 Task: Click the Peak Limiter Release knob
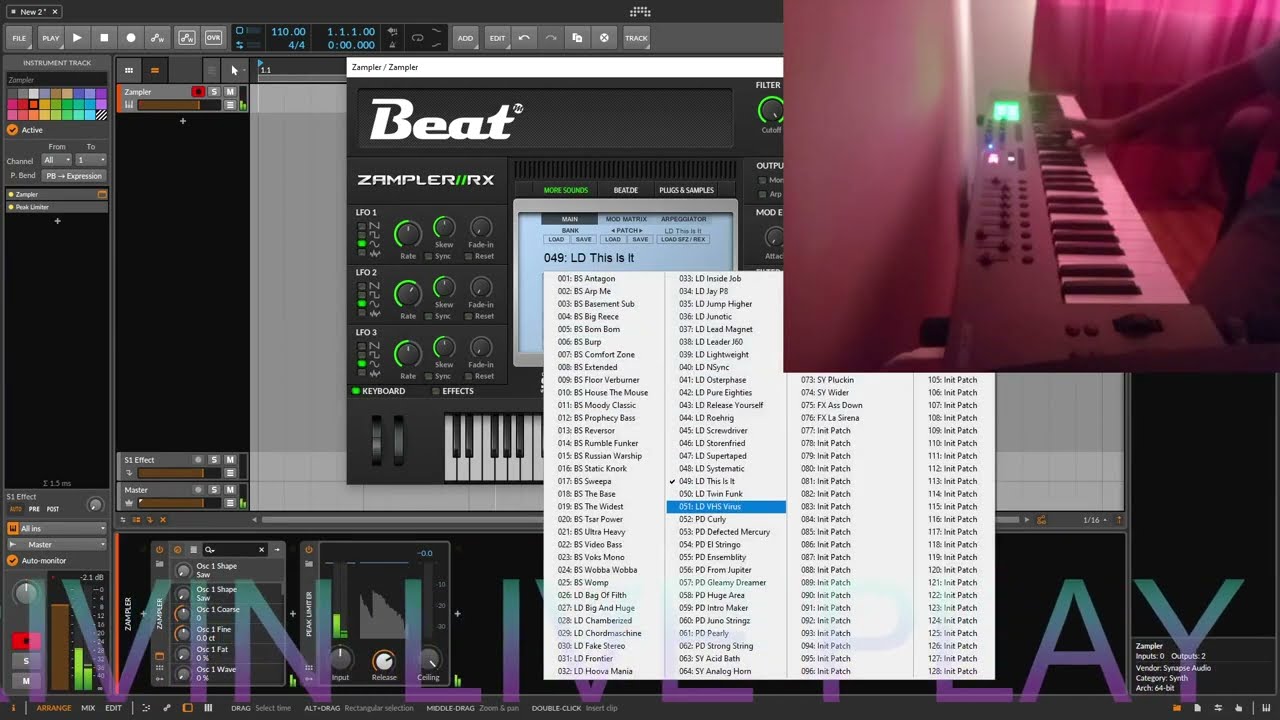[x=383, y=660]
